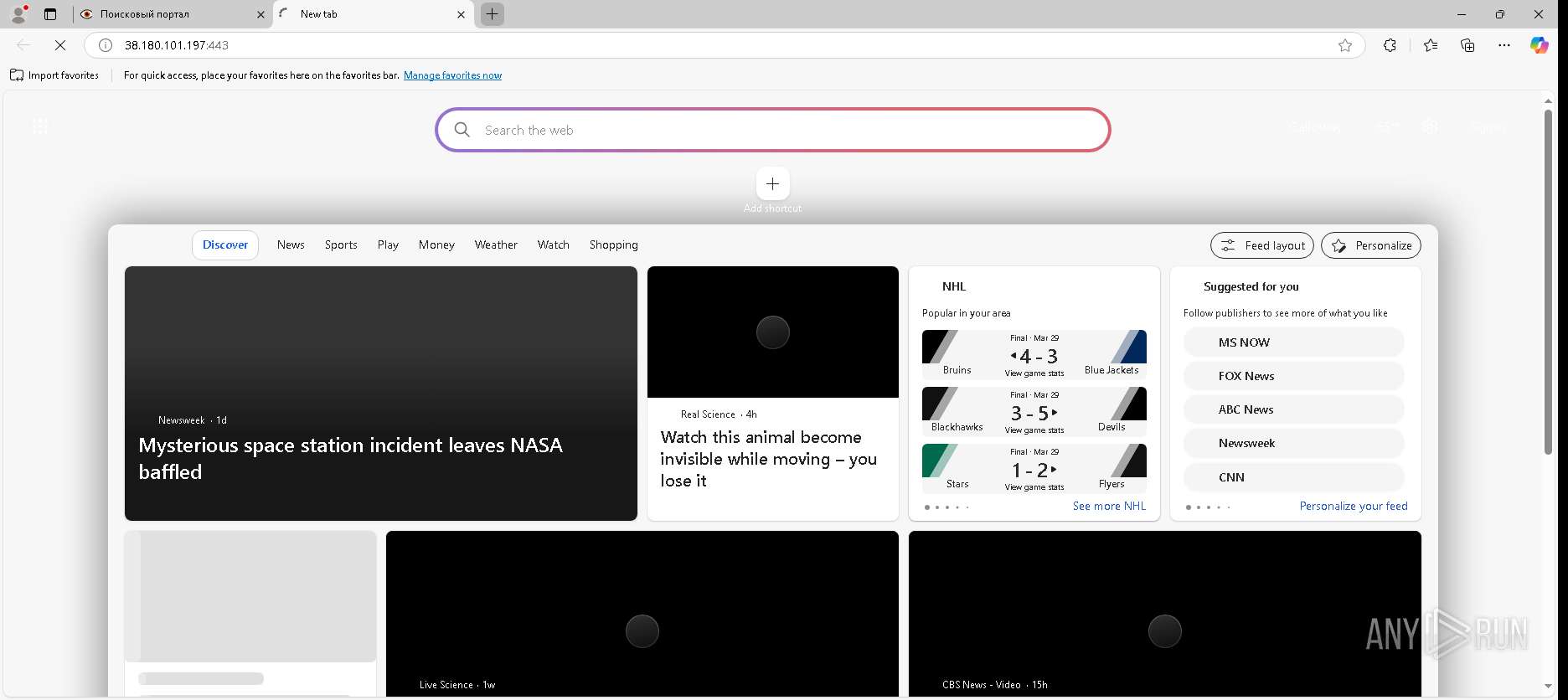1568x700 pixels.
Task: Switch to the New tab tab
Action: click(x=373, y=14)
